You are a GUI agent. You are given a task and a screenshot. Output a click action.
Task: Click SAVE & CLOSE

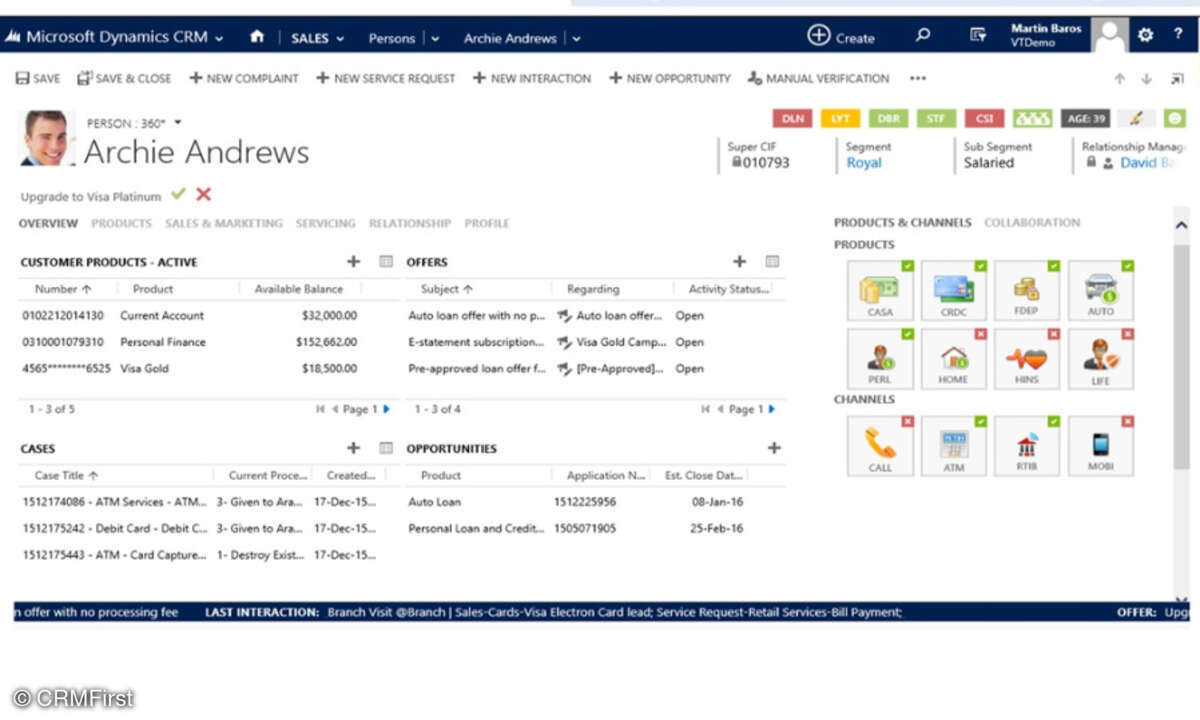pyautogui.click(x=124, y=78)
